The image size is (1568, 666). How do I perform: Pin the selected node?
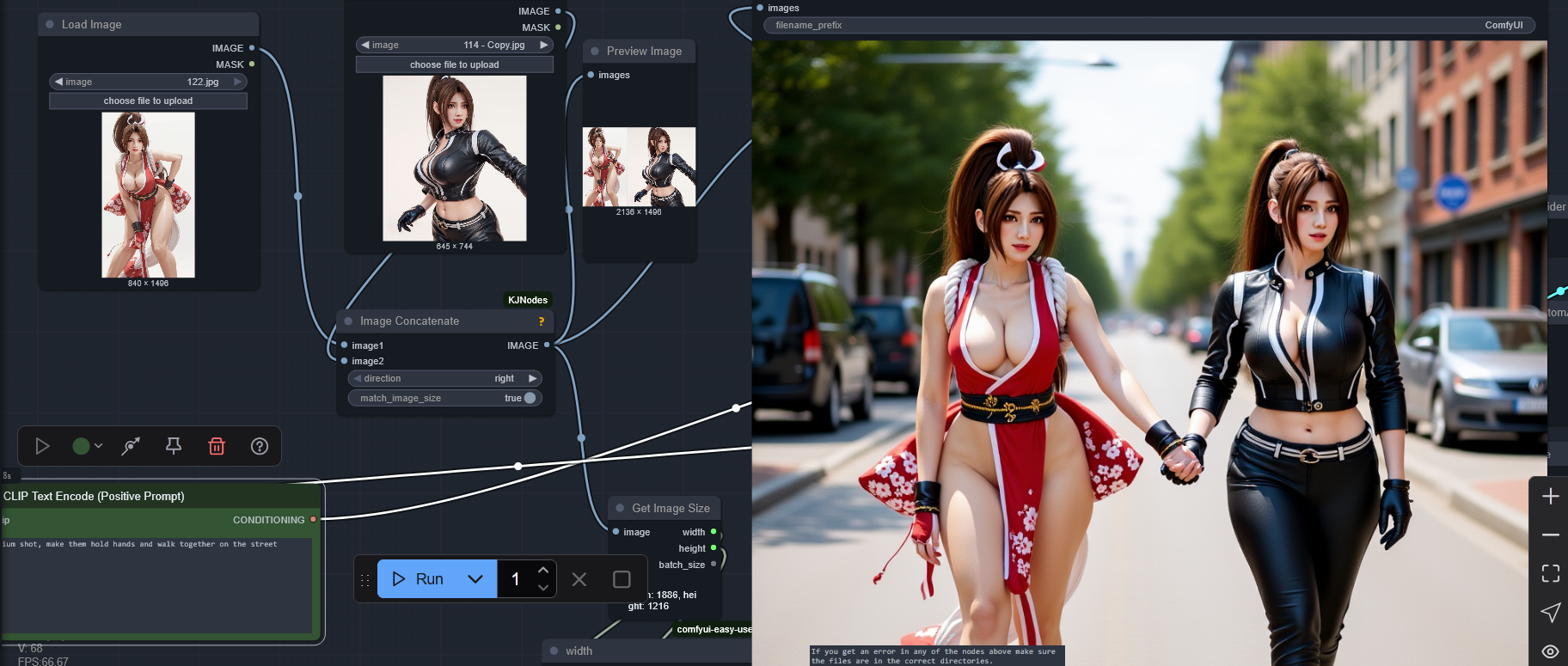pos(174,446)
